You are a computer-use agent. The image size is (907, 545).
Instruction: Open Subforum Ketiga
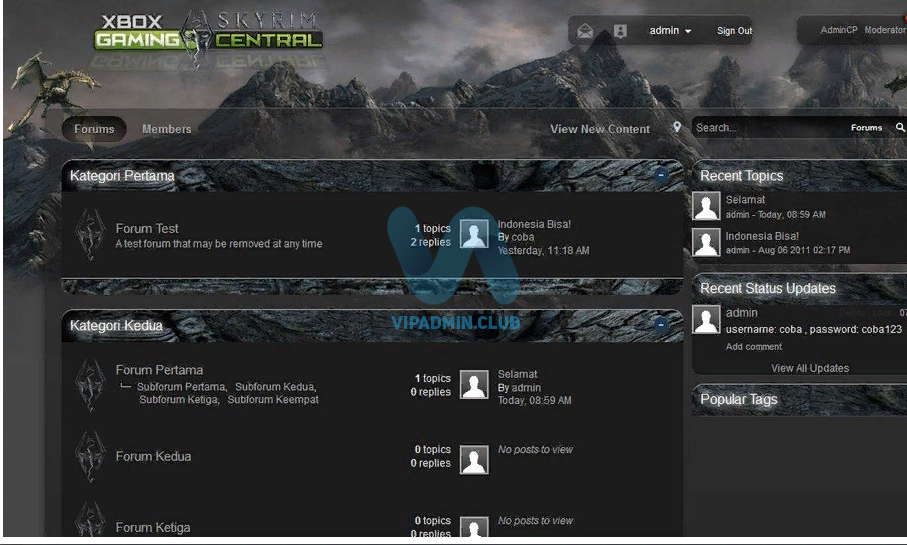179,399
